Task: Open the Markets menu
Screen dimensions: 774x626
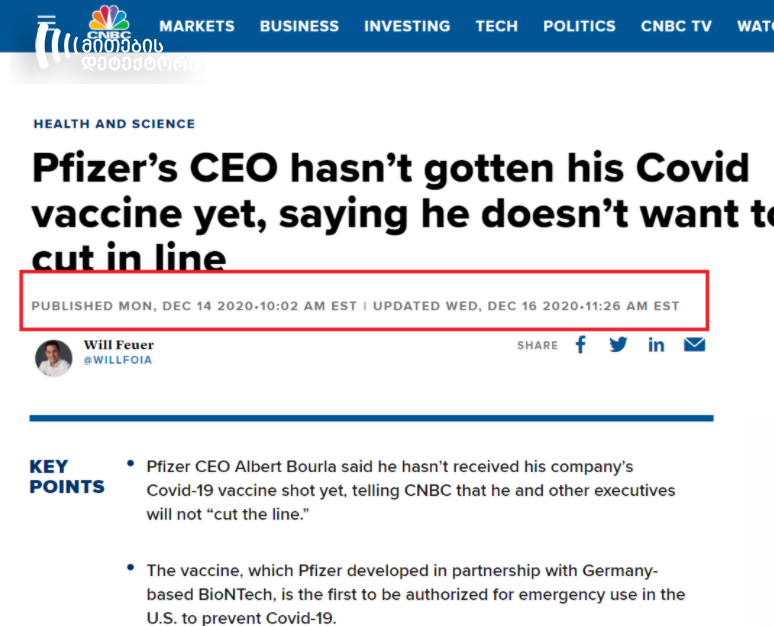Action: 197,26
